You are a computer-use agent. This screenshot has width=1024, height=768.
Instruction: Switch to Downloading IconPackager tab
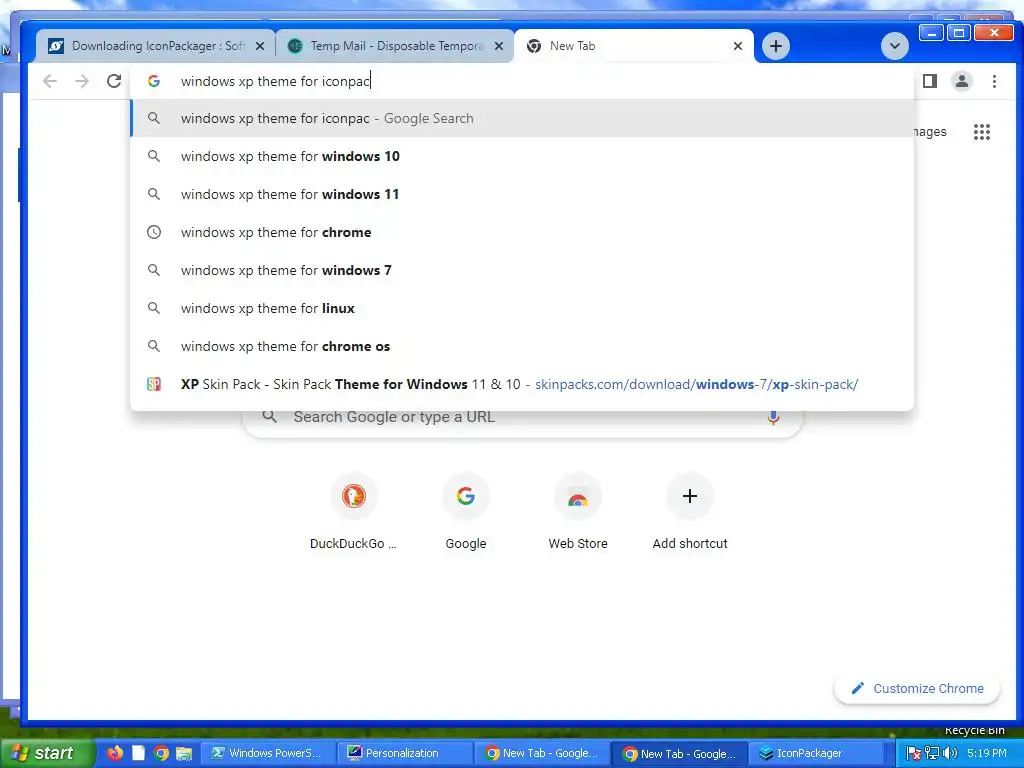click(x=157, y=46)
